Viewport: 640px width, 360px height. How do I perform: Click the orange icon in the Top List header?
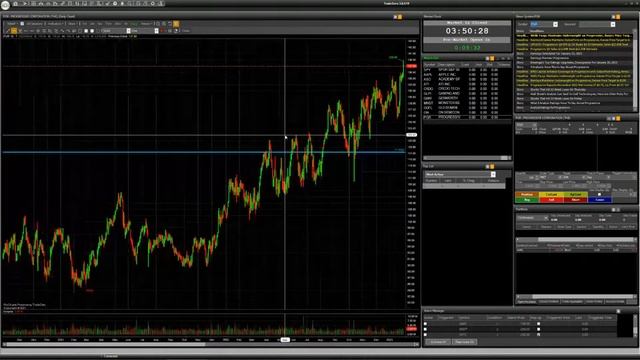point(492,167)
